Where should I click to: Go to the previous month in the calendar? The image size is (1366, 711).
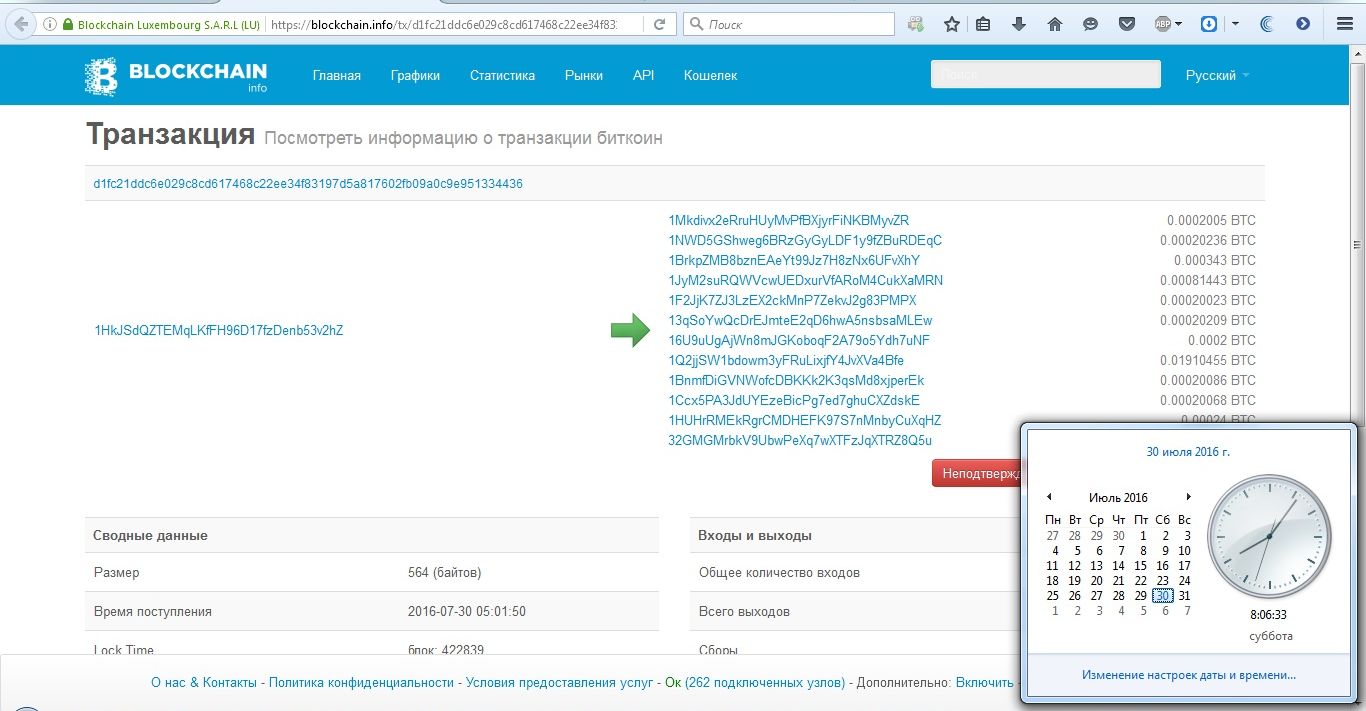pos(1049,497)
